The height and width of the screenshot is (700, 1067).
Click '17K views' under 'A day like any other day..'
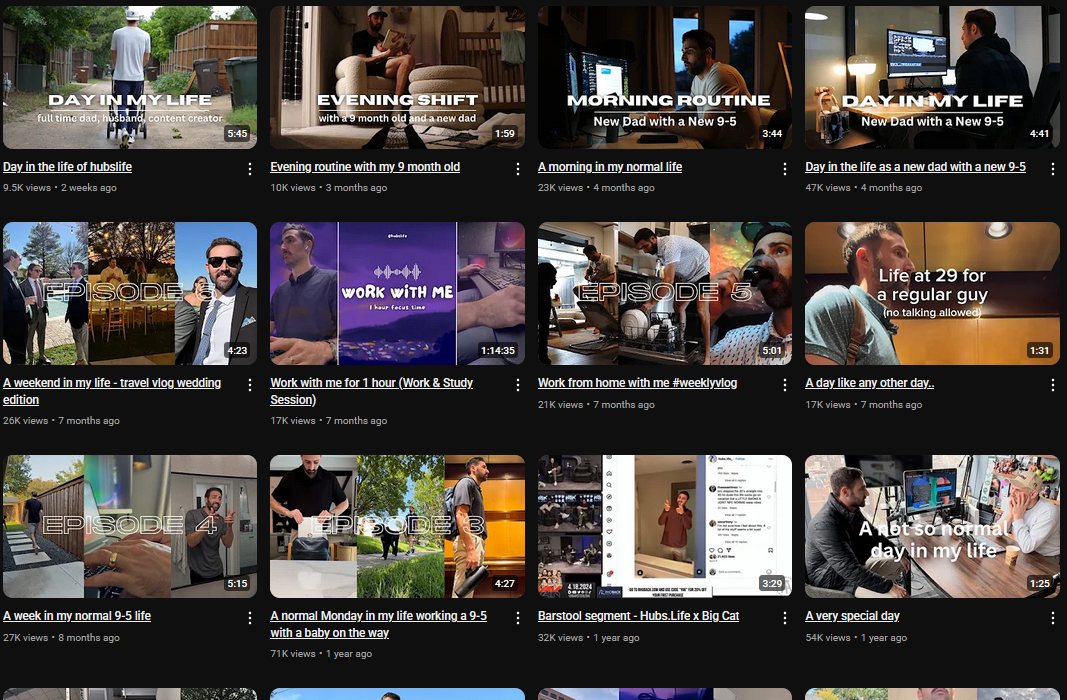[x=827, y=404]
